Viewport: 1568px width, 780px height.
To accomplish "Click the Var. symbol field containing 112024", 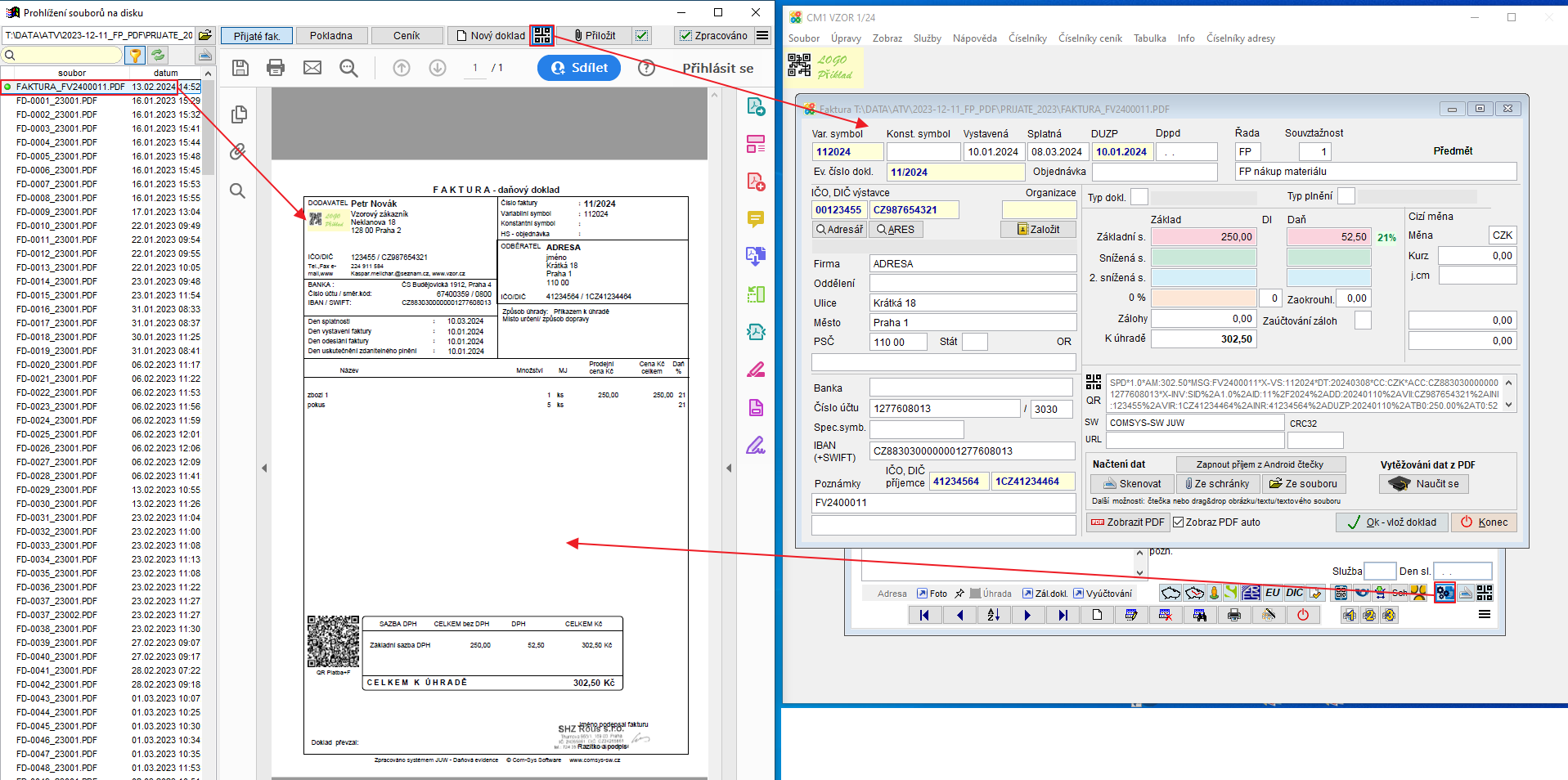I will (x=847, y=151).
